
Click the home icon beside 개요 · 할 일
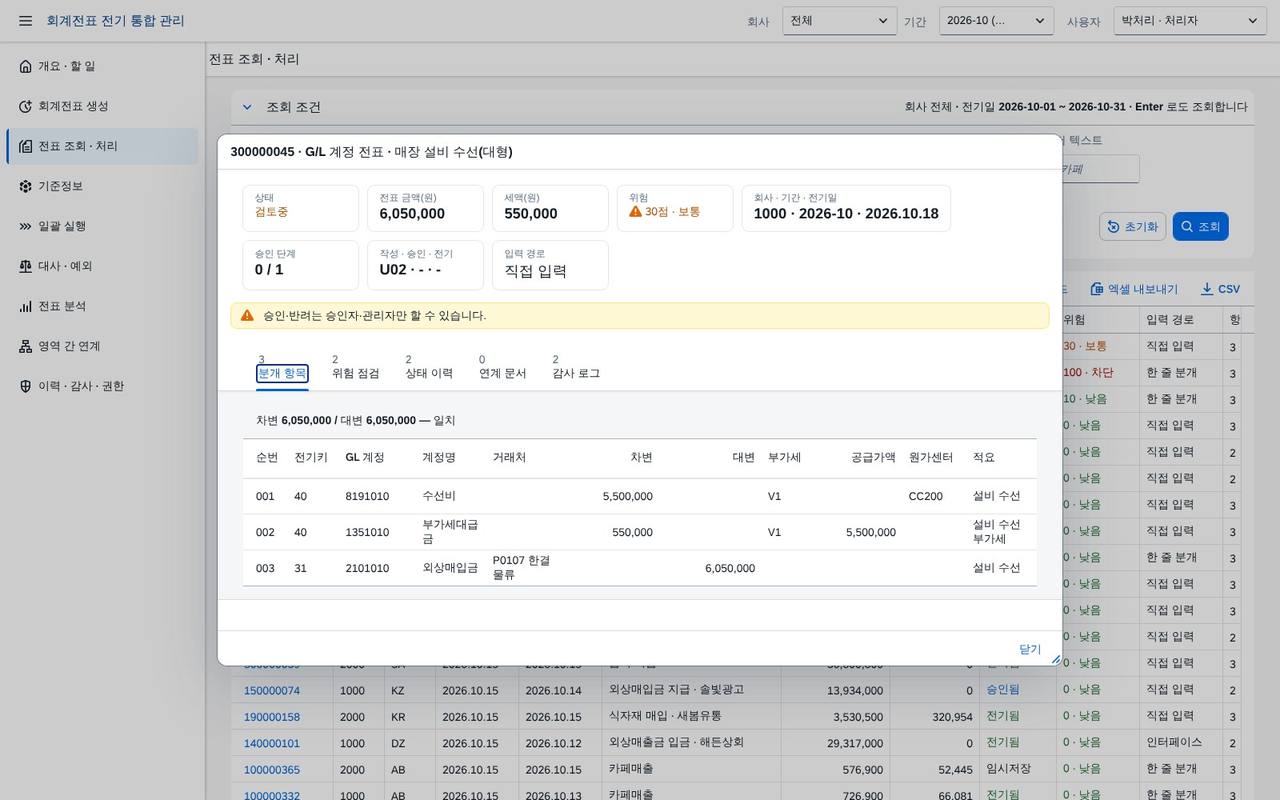25,66
